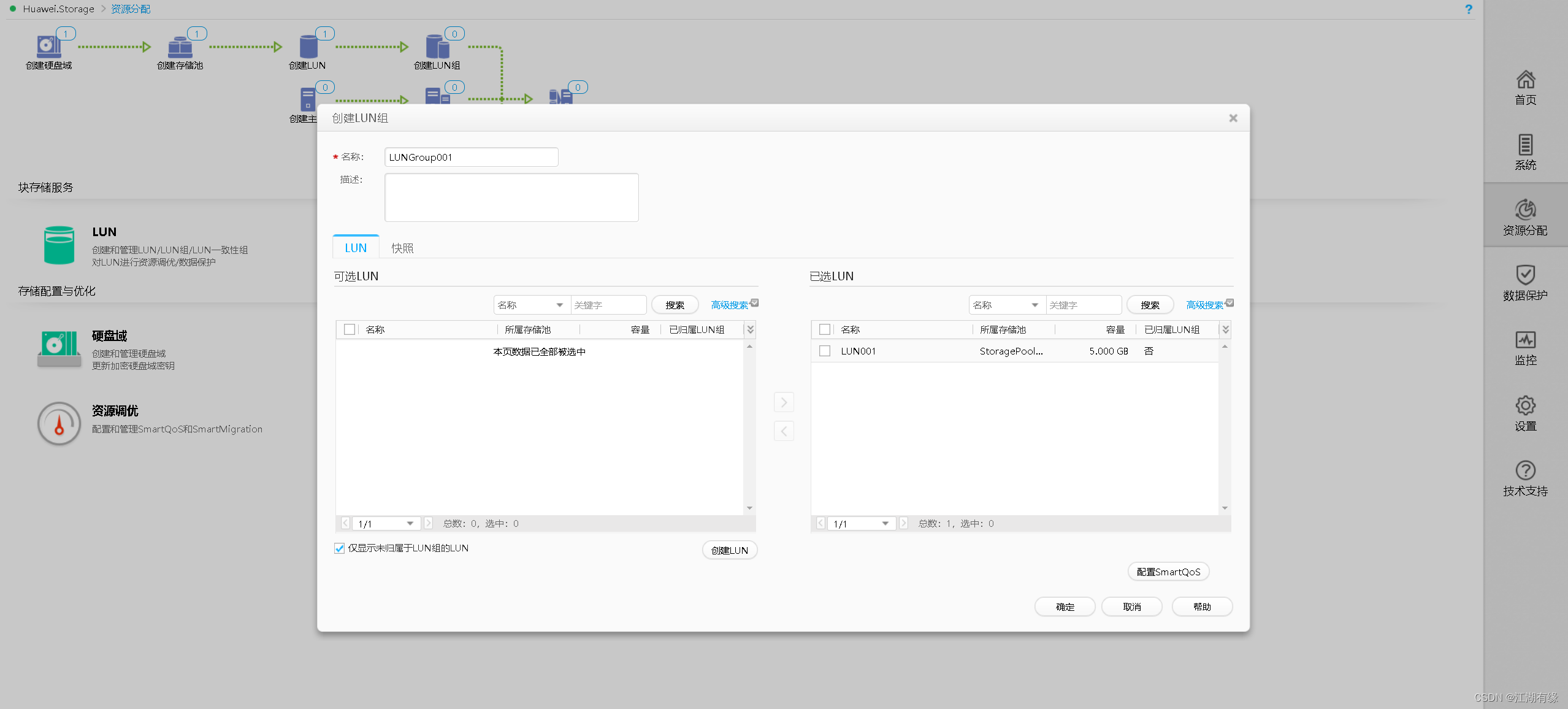Open 名称 filter dropdown in 已选LUN search
The image size is (1568, 709).
pyautogui.click(x=1008, y=305)
